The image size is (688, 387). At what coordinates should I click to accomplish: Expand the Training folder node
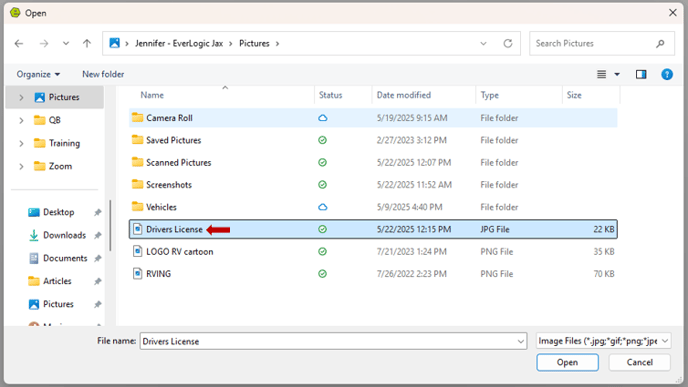[21, 143]
